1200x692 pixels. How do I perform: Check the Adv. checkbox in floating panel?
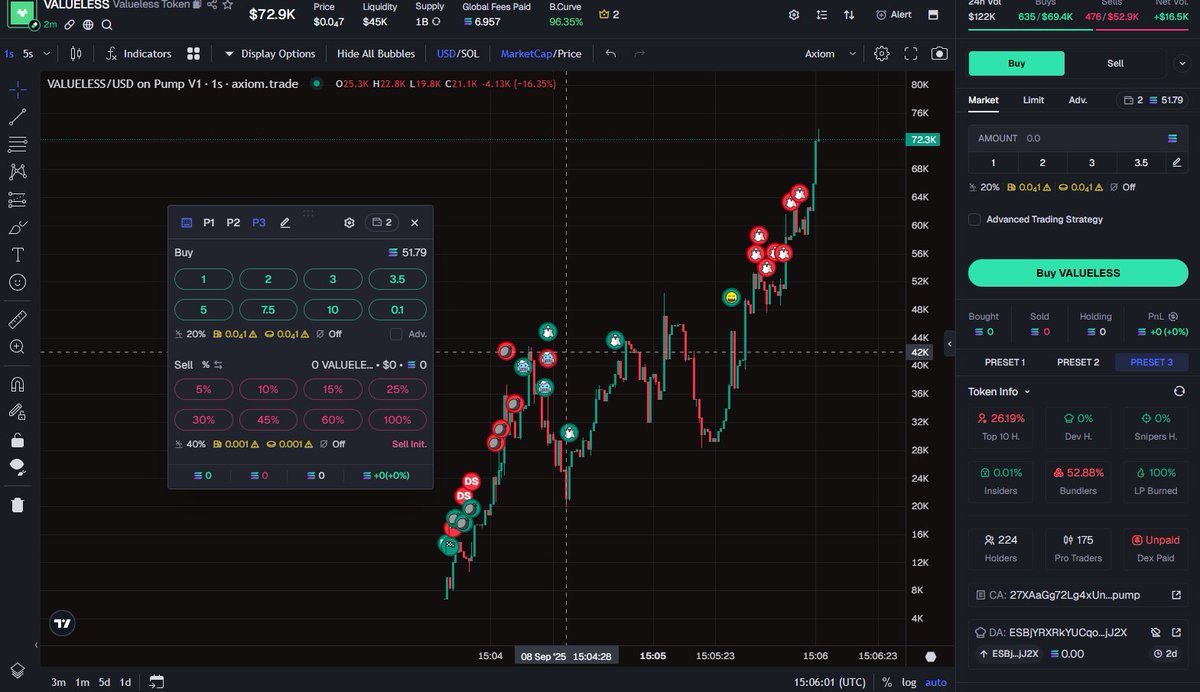point(396,334)
